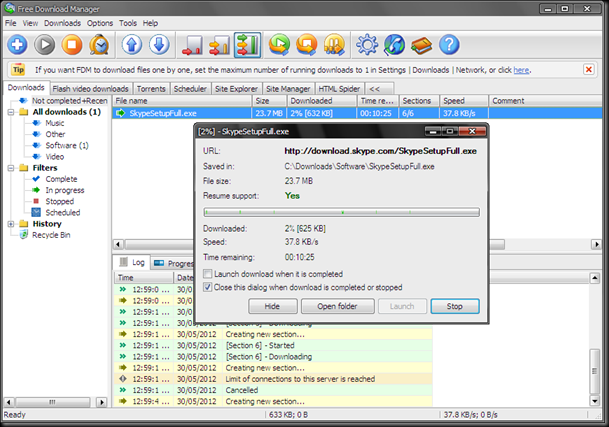This screenshot has width=609, height=427.
Task: Open the File menu
Action: pyautogui.click(x=10, y=23)
